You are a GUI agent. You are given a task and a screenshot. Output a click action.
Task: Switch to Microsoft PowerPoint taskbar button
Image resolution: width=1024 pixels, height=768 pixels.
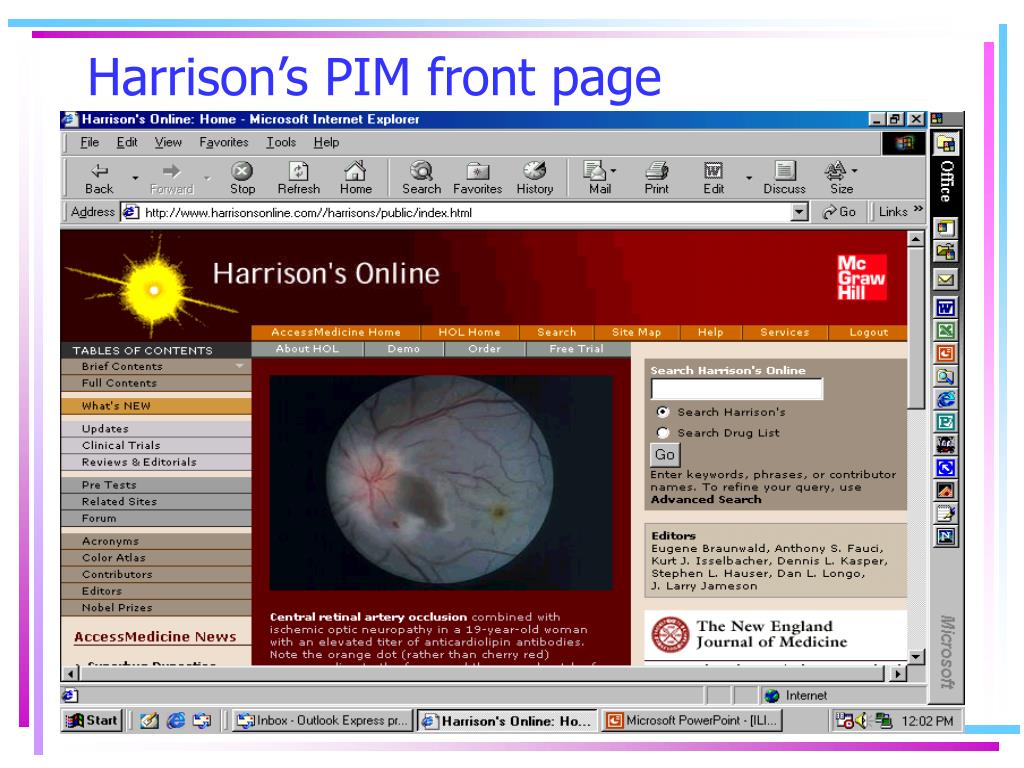(x=692, y=720)
